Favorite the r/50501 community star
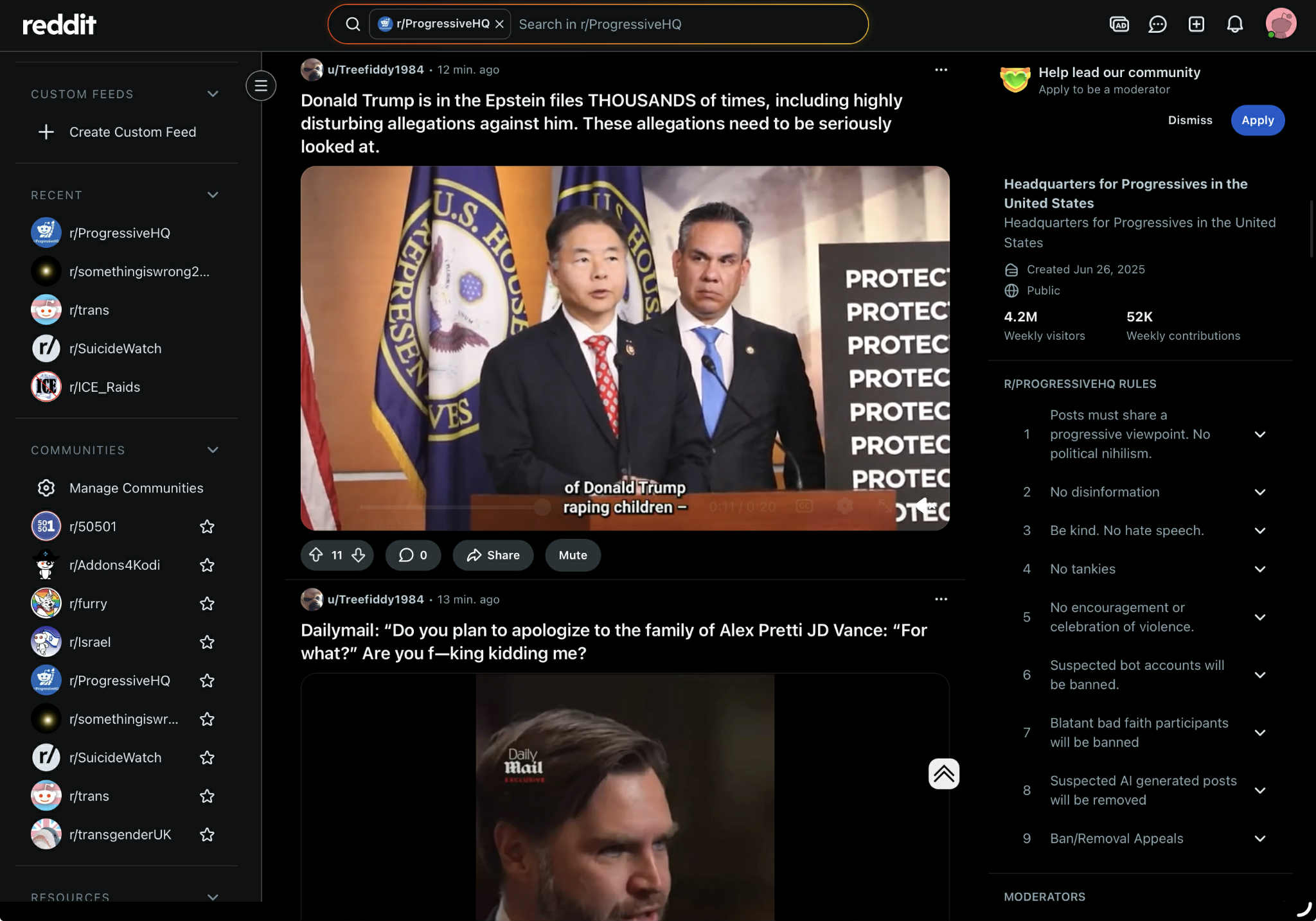 [207, 527]
